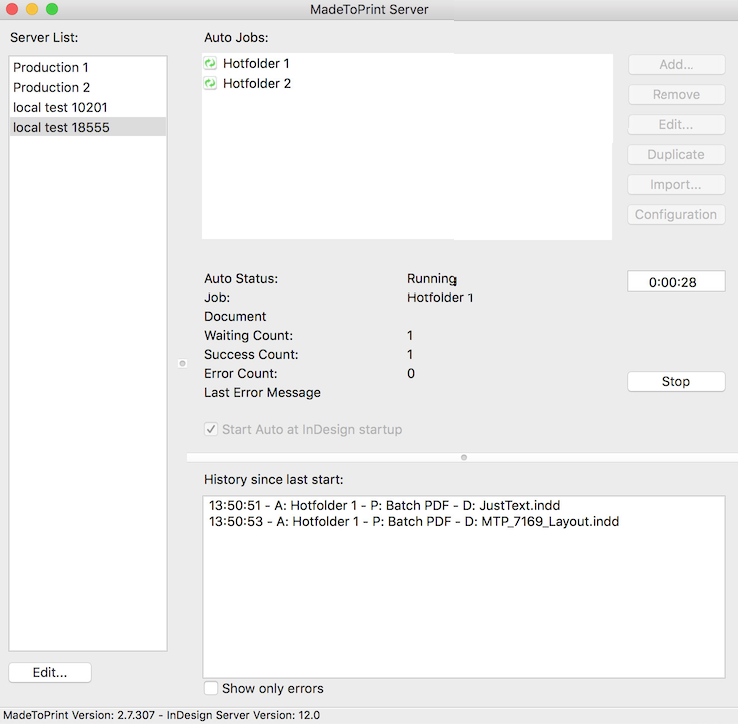738x724 pixels.
Task: Click the horizontal splitter handle above History
Action: click(464, 458)
